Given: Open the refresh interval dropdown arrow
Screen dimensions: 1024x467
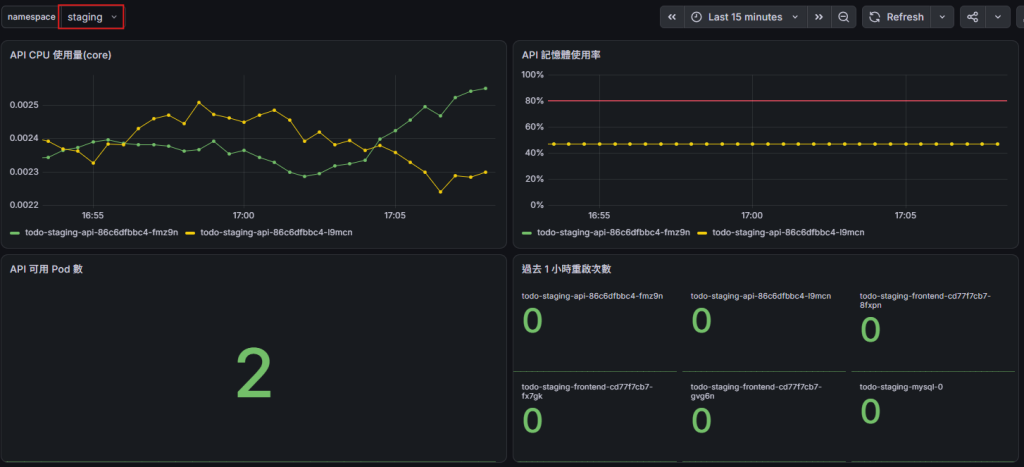Looking at the screenshot, I should click(x=942, y=17).
